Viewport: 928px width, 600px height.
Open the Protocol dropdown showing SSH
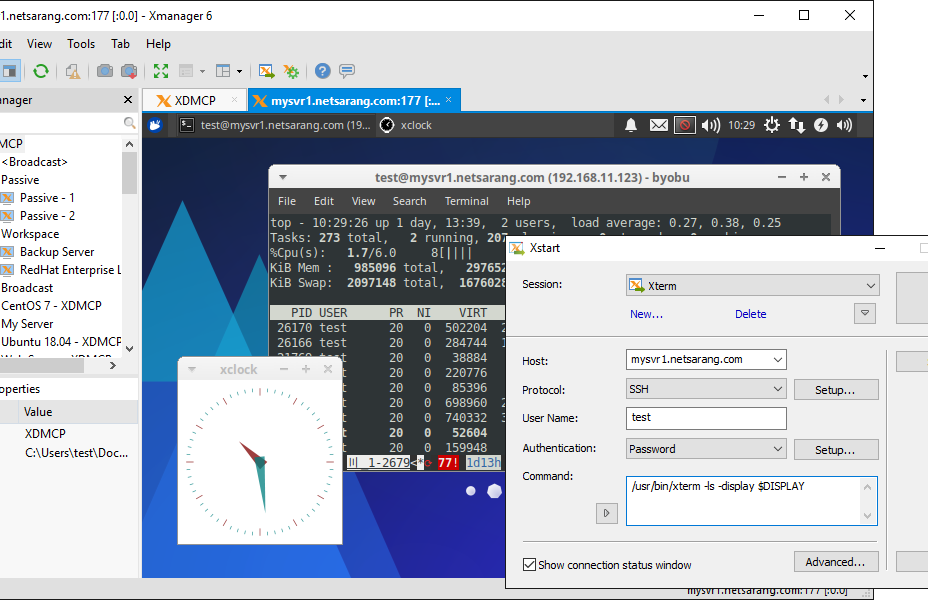(706, 389)
